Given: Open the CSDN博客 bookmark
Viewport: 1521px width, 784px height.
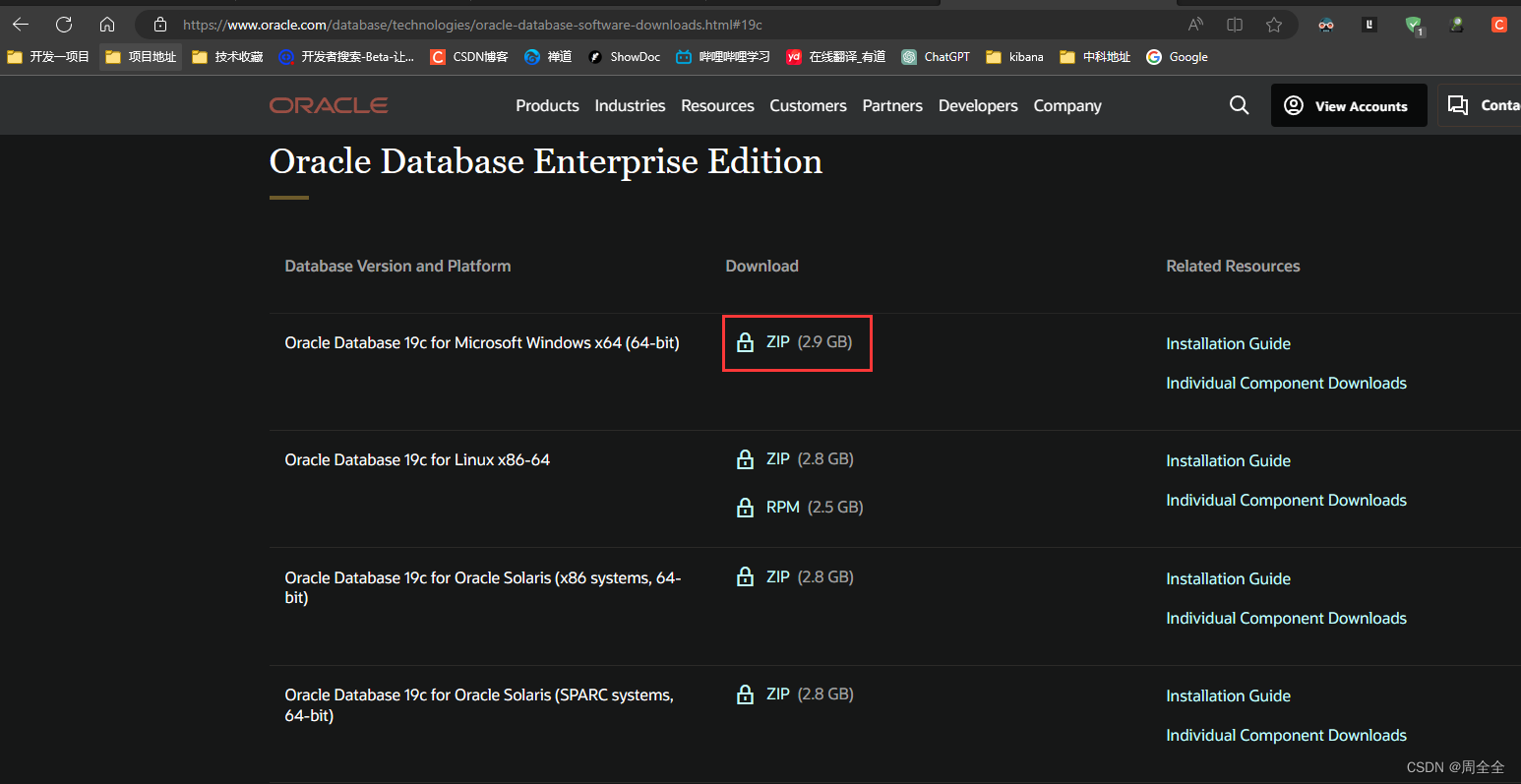Looking at the screenshot, I should 469,57.
